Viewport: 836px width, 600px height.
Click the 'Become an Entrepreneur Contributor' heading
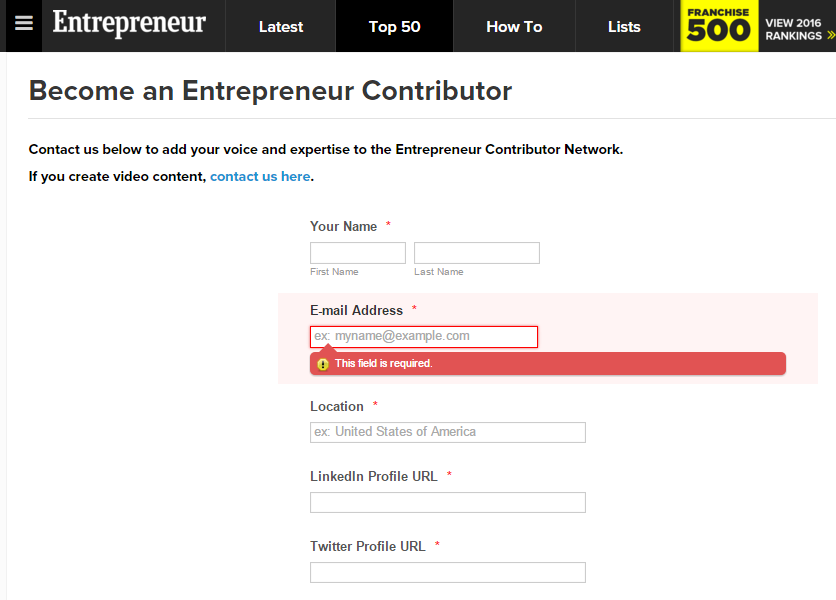click(x=270, y=91)
